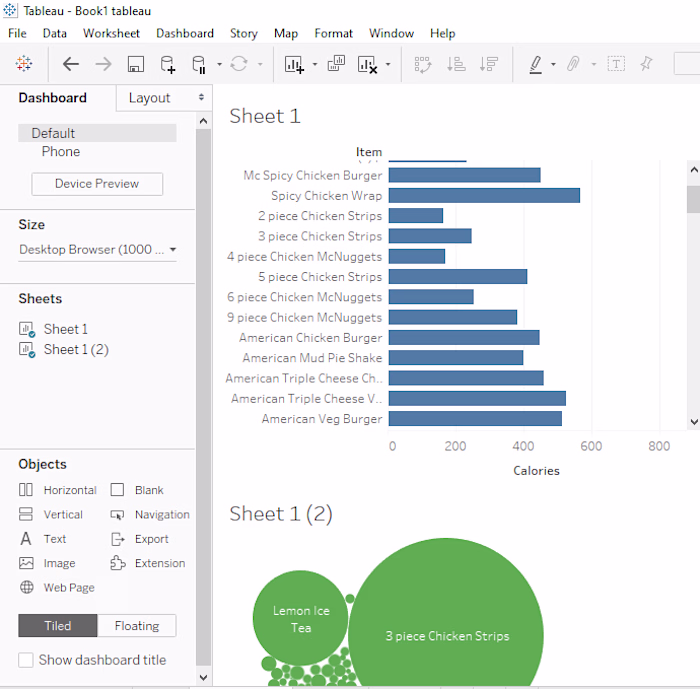700x689 pixels.
Task: Sort ascending toolbar icon
Action: click(456, 64)
